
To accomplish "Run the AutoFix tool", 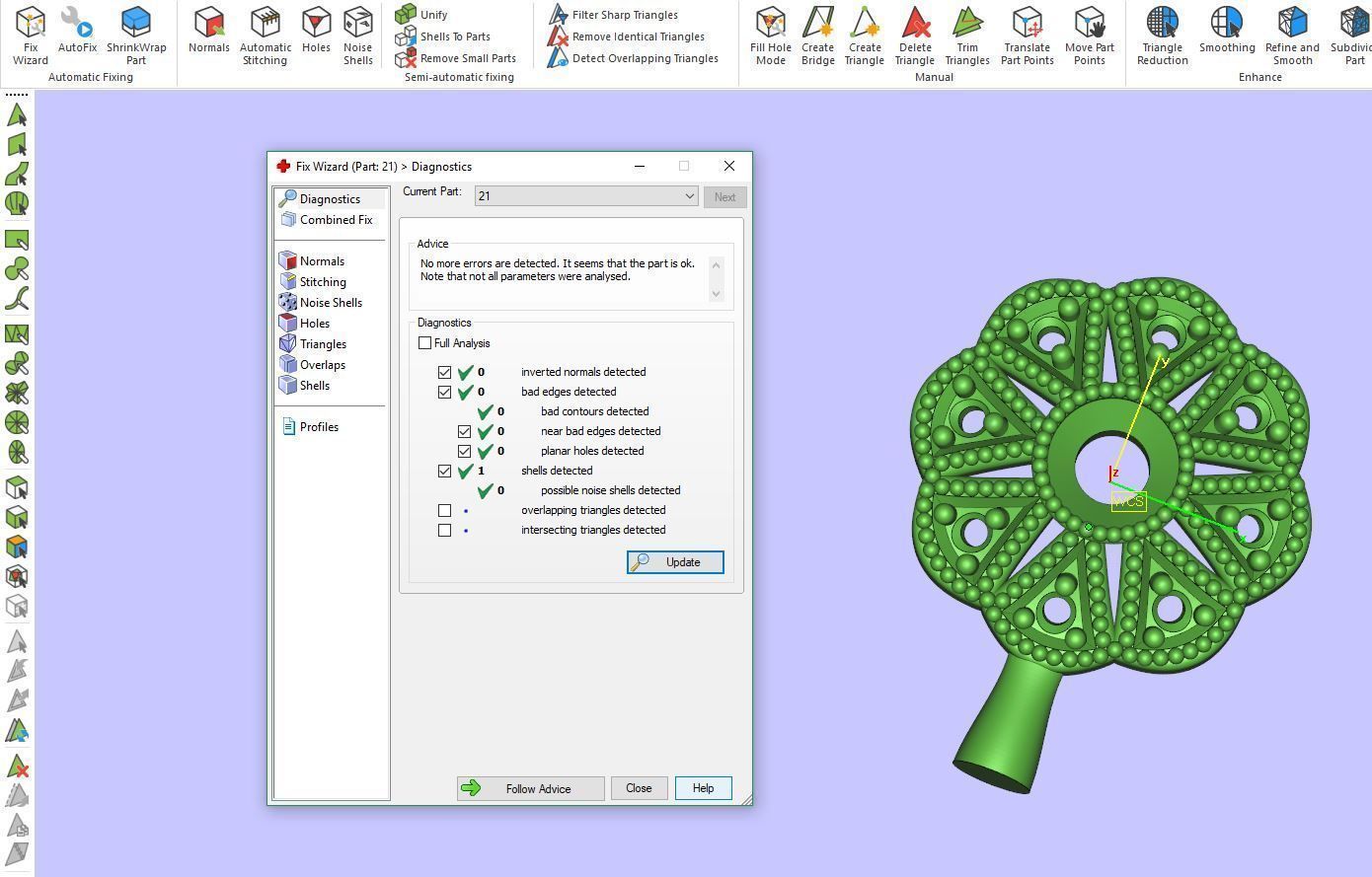I will [77, 30].
